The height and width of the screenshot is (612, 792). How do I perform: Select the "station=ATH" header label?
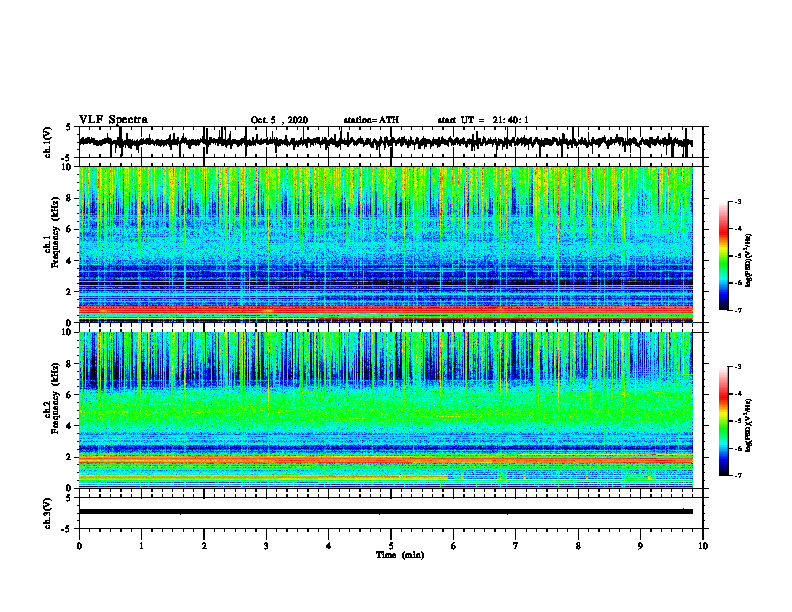point(371,120)
